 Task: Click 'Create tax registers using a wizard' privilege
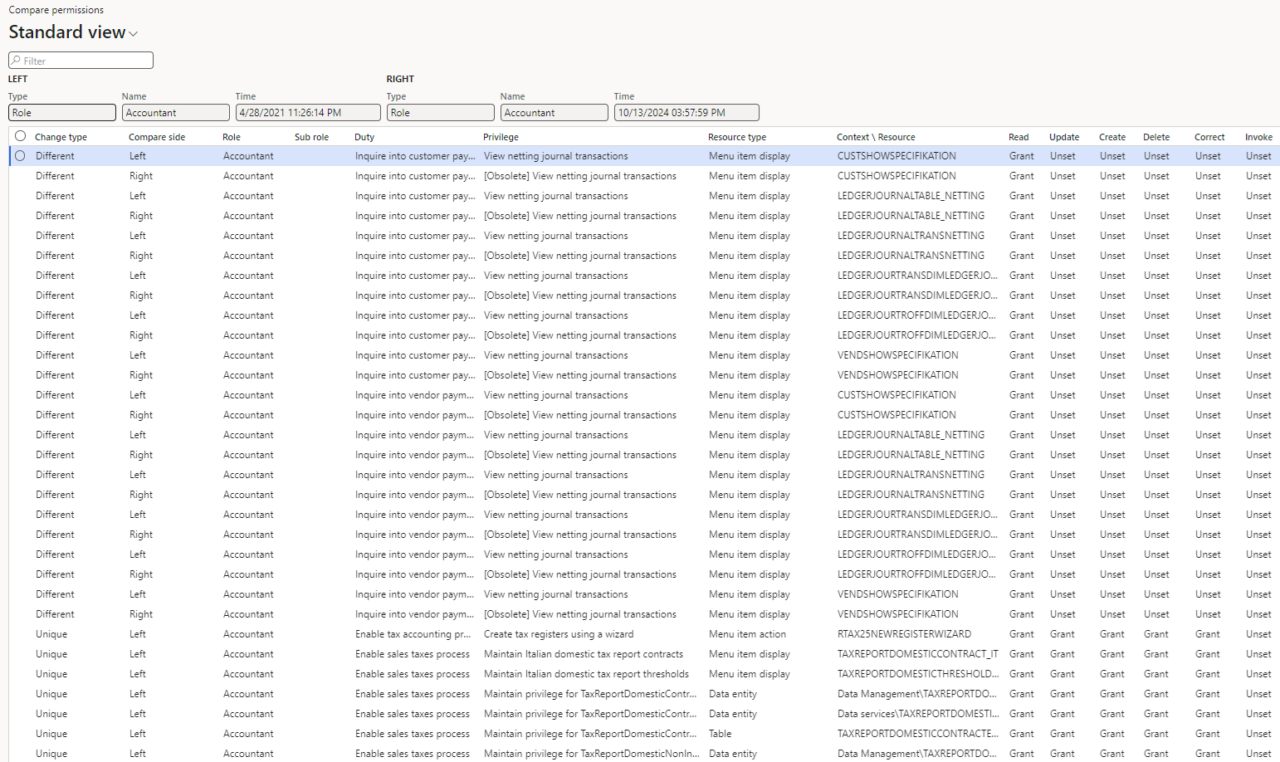coord(558,634)
